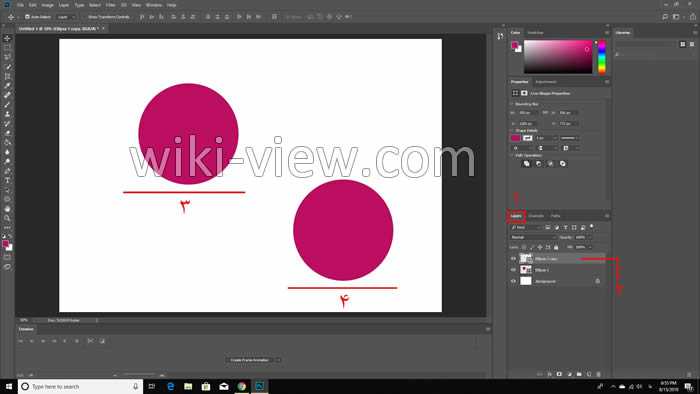This screenshot has height=394, width=700.
Task: Open the Window menu
Action: 154,5
